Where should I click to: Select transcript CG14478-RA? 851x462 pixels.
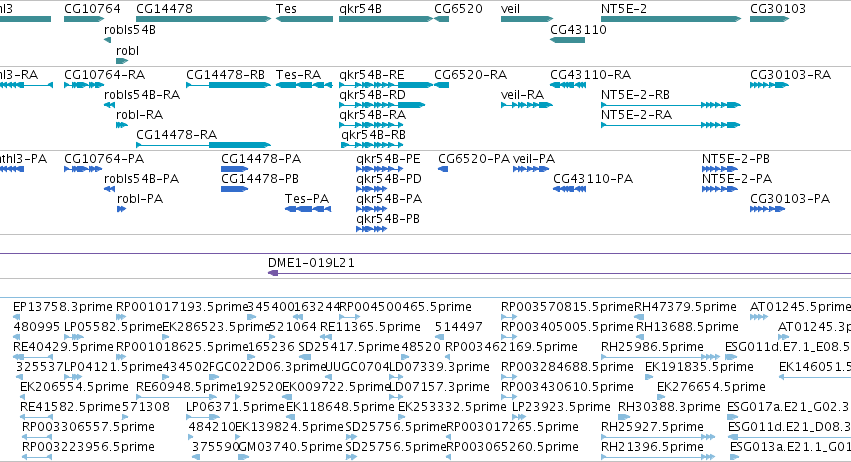click(176, 135)
